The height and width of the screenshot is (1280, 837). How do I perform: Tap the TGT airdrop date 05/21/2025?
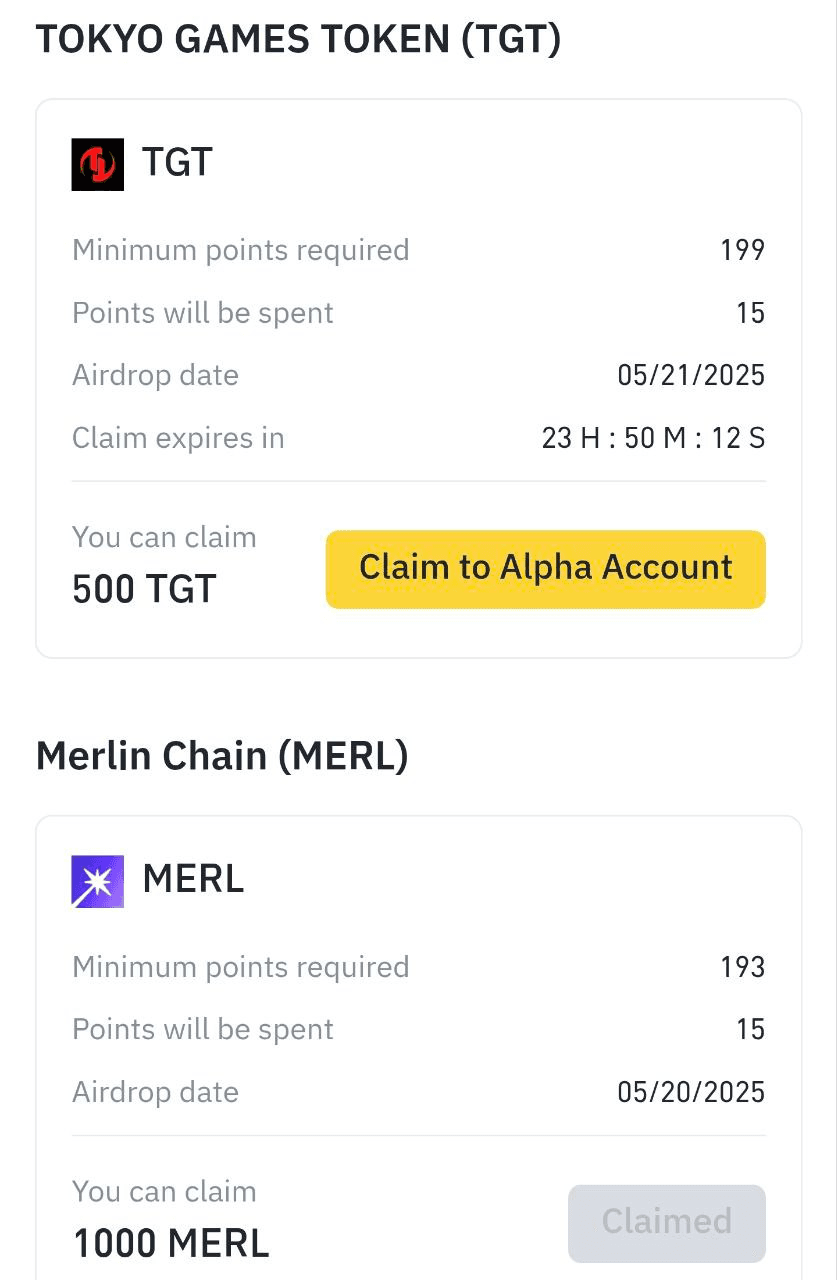pyautogui.click(x=691, y=376)
